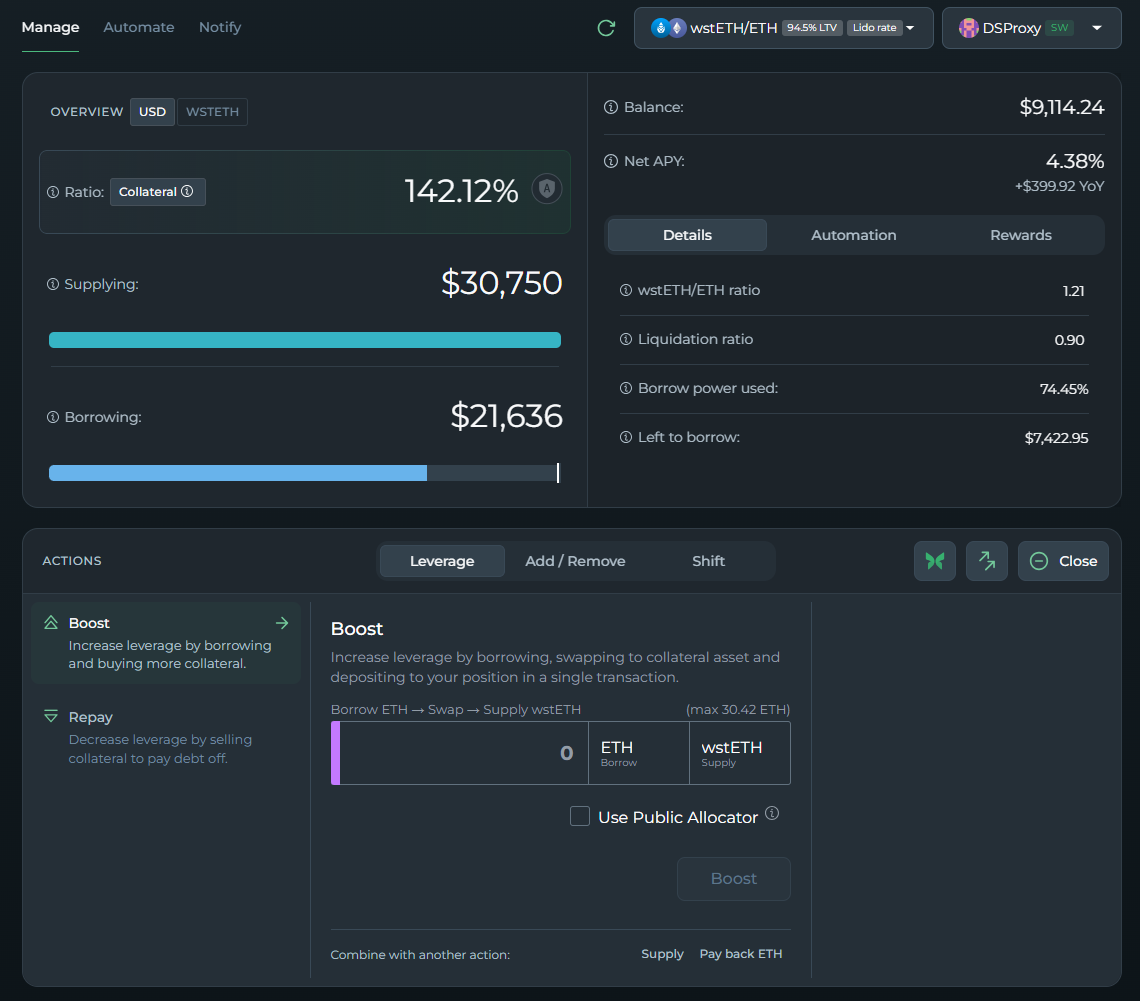The width and height of the screenshot is (1140, 1001).
Task: Enable the Use Public Allocator checkbox
Action: 580,817
